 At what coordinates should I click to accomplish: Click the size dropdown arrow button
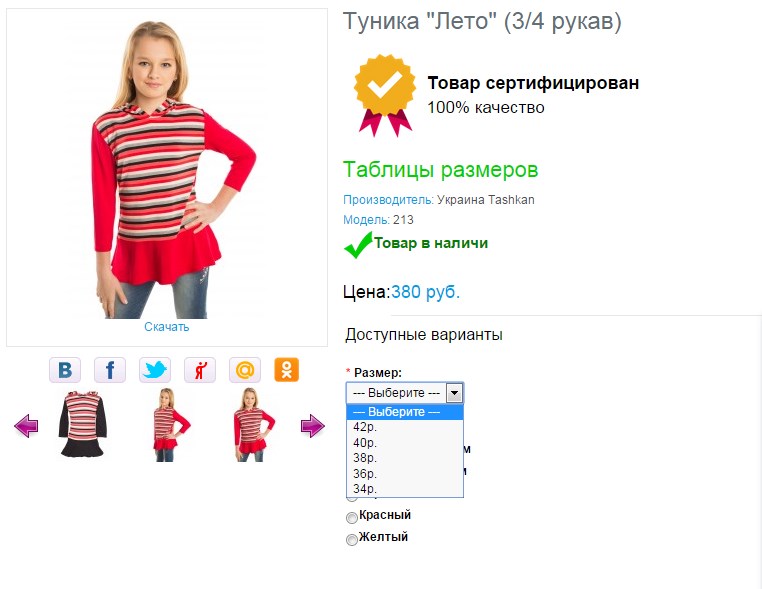pos(454,393)
